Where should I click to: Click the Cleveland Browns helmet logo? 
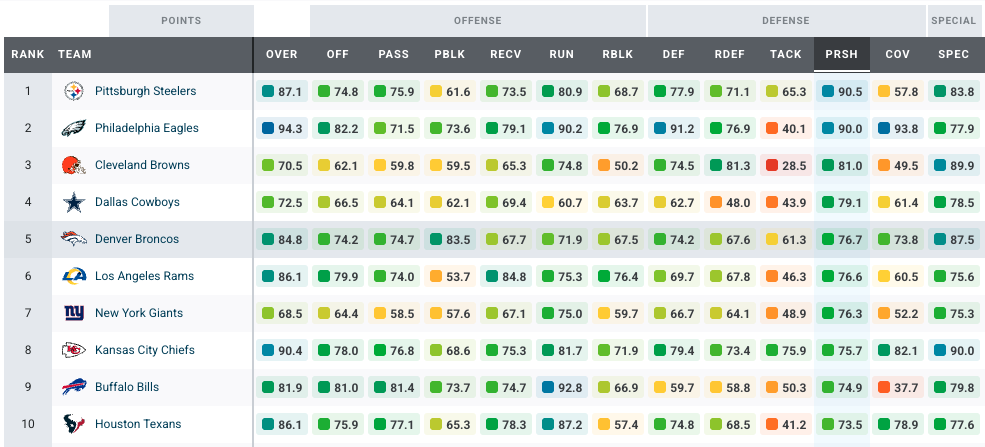[x=73, y=166]
